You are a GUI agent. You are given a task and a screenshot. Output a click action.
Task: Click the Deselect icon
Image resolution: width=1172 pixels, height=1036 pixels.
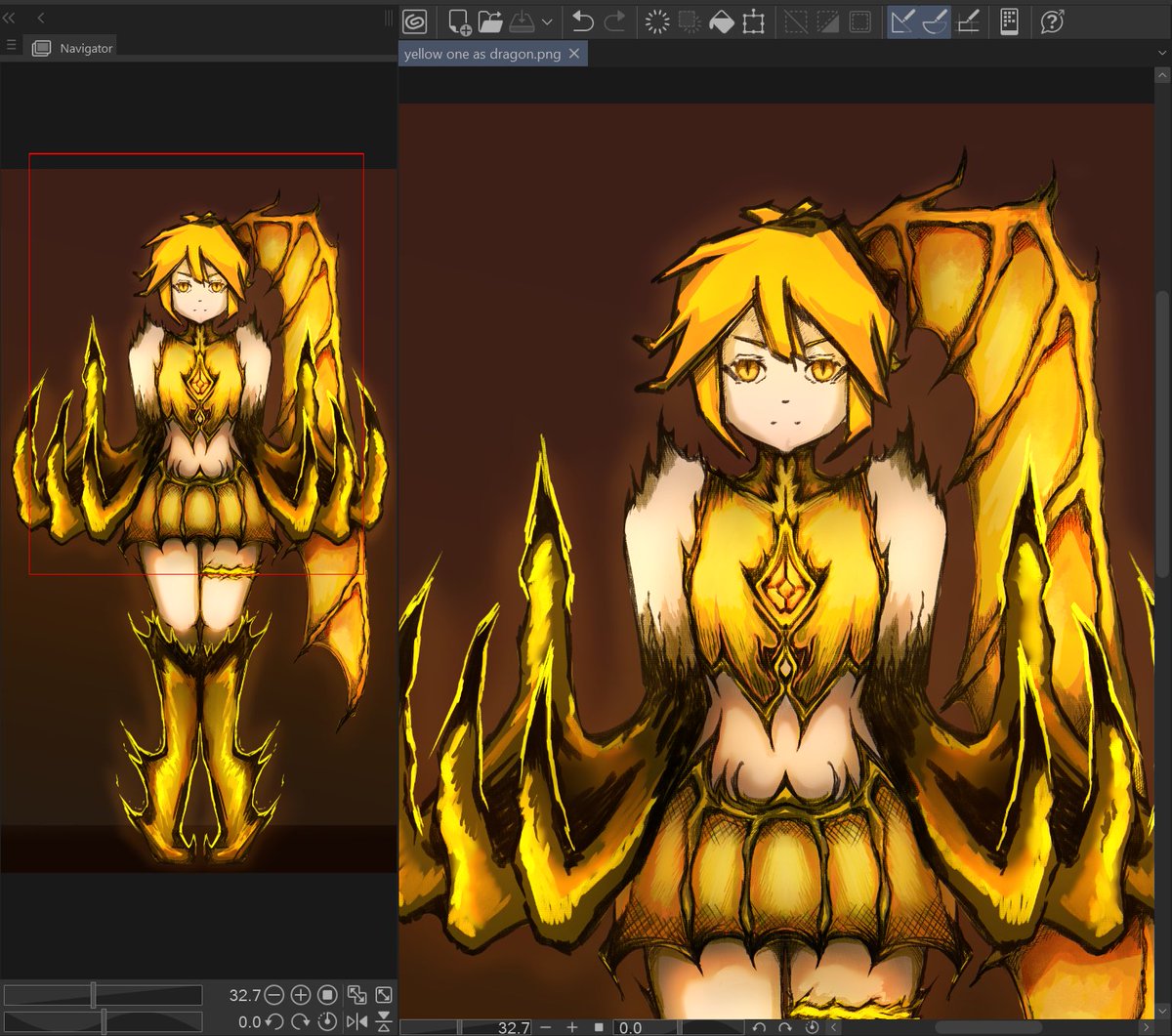(x=796, y=21)
